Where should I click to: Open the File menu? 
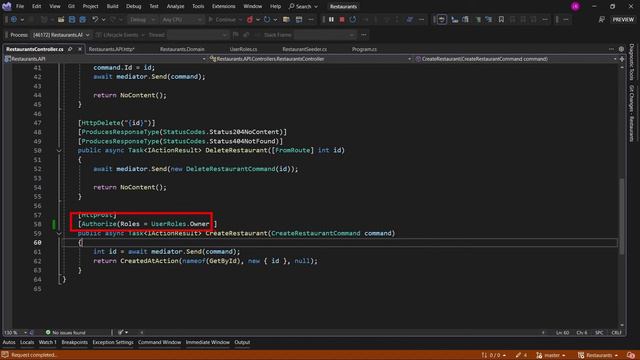click(20, 6)
